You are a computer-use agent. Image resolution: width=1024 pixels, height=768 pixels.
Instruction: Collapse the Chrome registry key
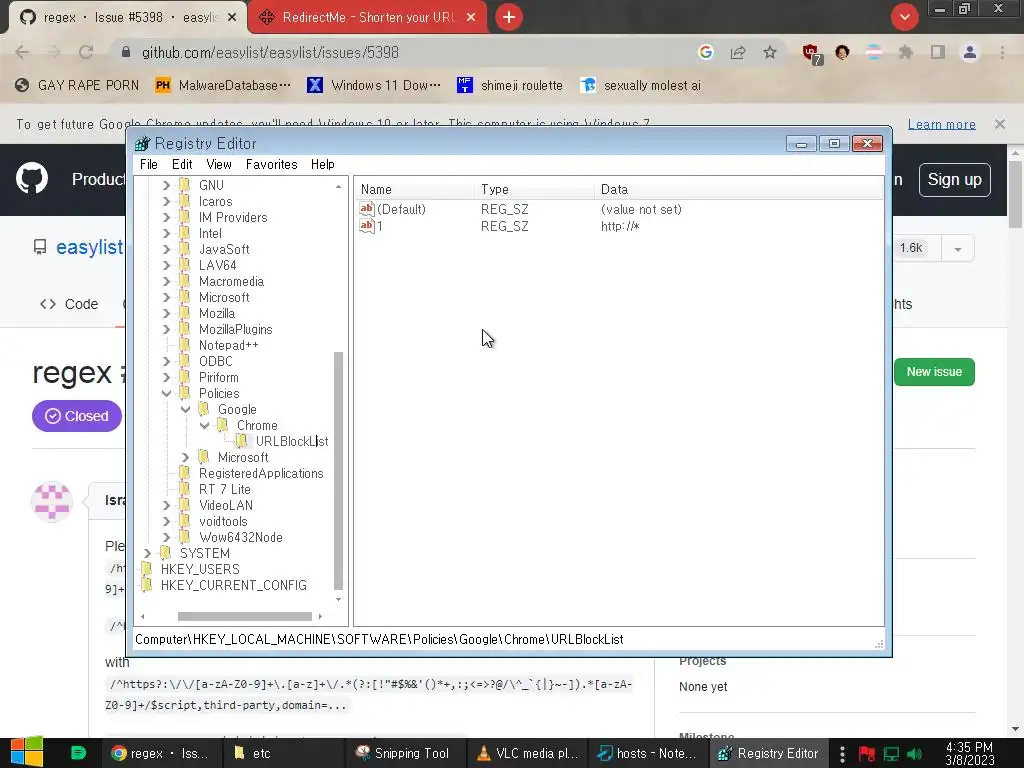(x=204, y=425)
